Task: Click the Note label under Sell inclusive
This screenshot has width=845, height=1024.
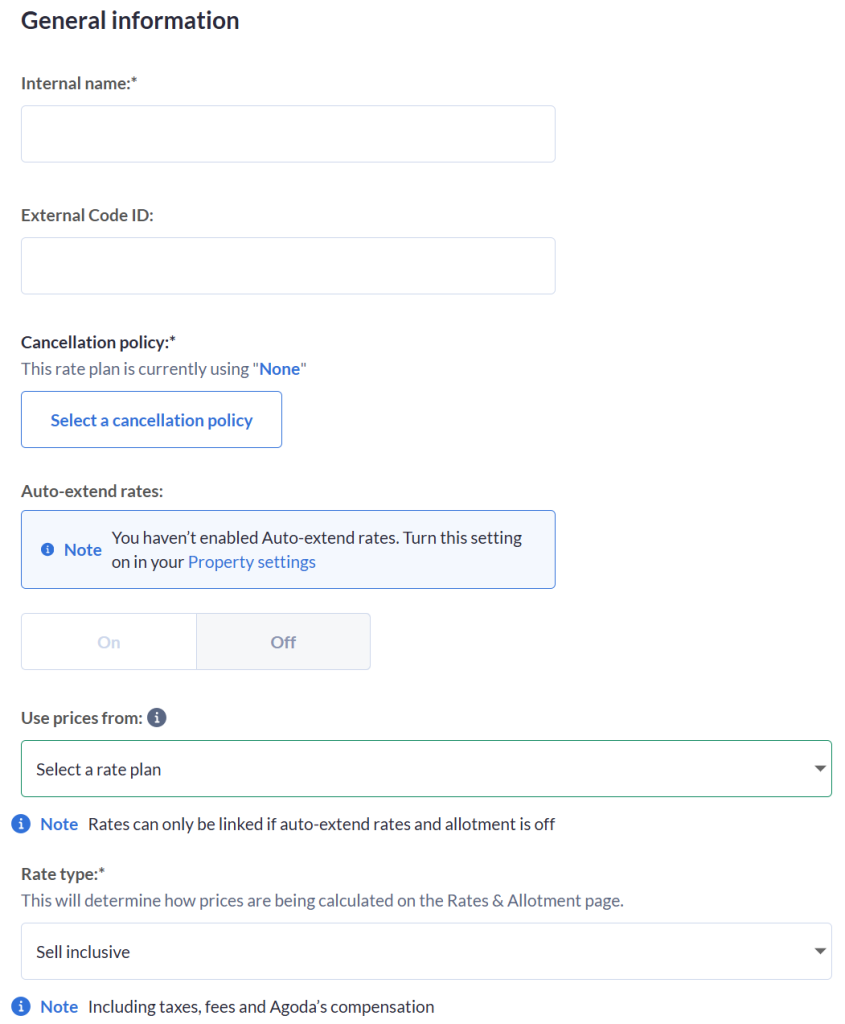Action: [59, 1007]
